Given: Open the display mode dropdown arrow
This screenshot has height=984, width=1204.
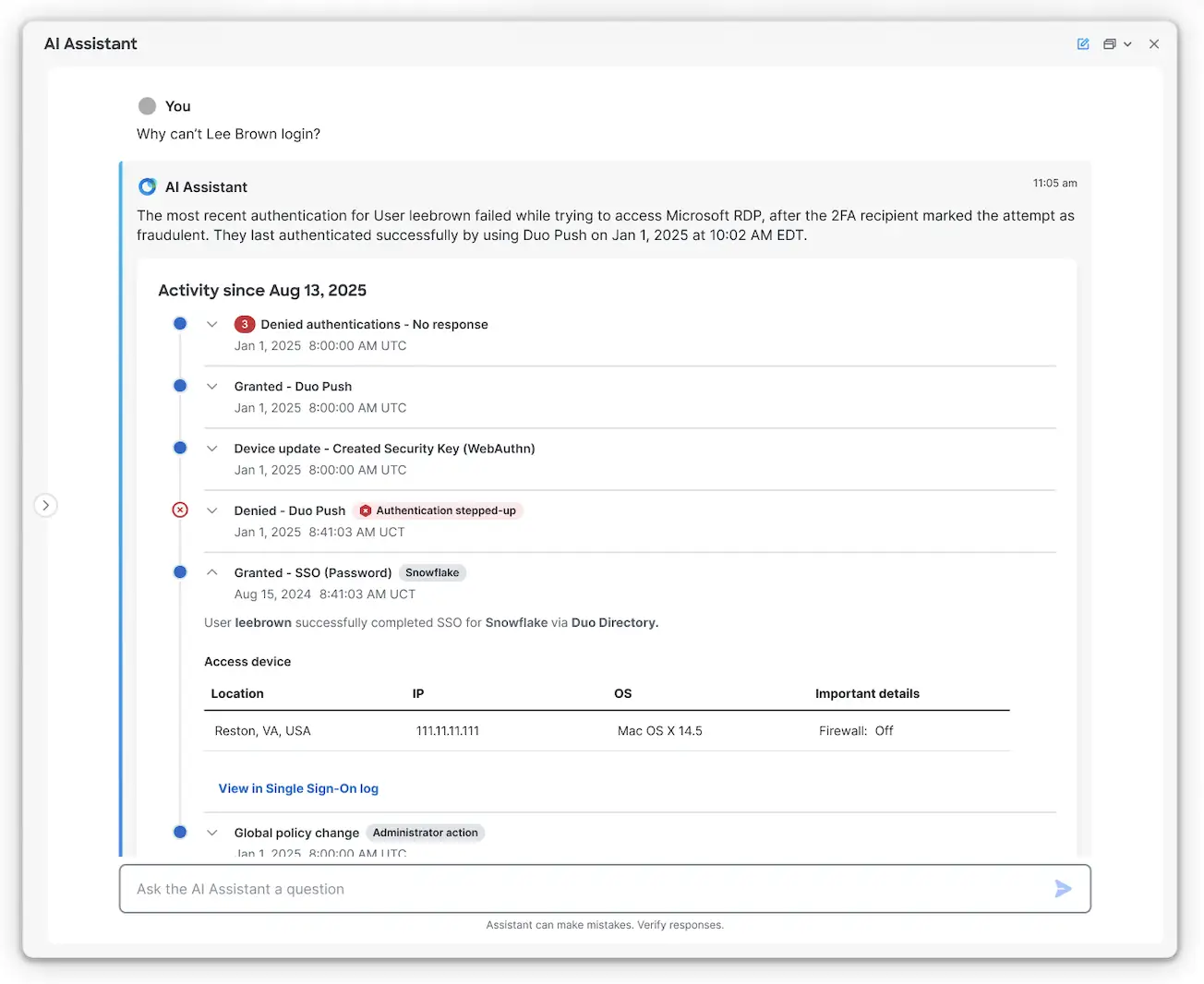Looking at the screenshot, I should (x=1127, y=43).
